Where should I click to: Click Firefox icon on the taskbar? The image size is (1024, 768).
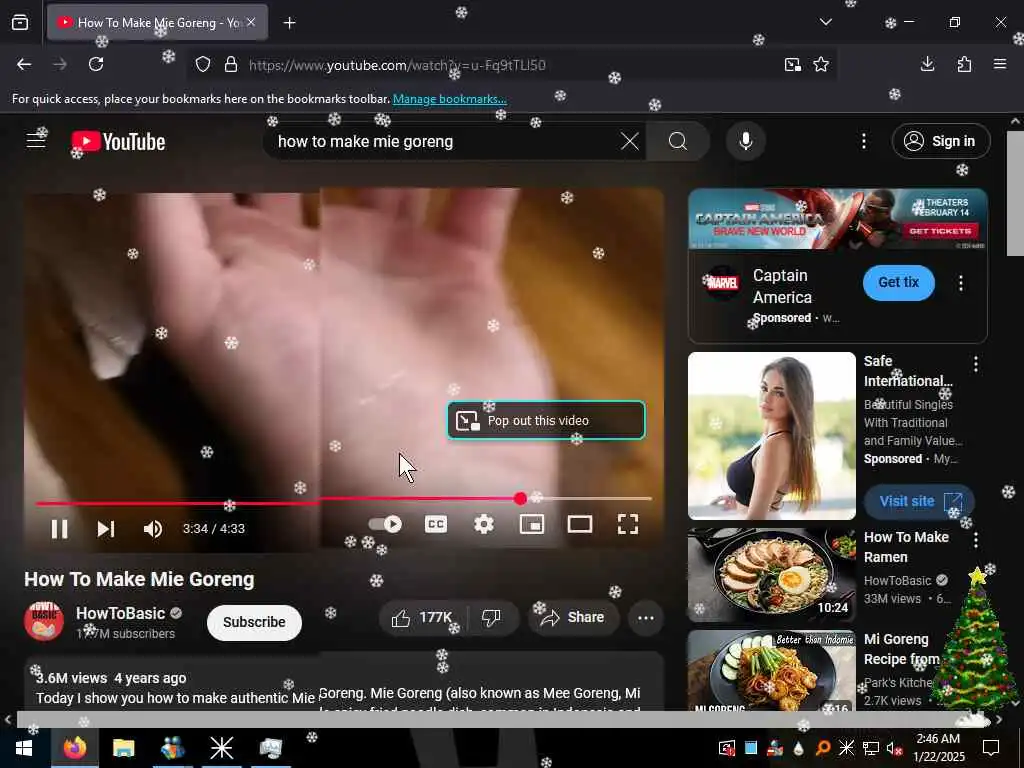(74, 748)
